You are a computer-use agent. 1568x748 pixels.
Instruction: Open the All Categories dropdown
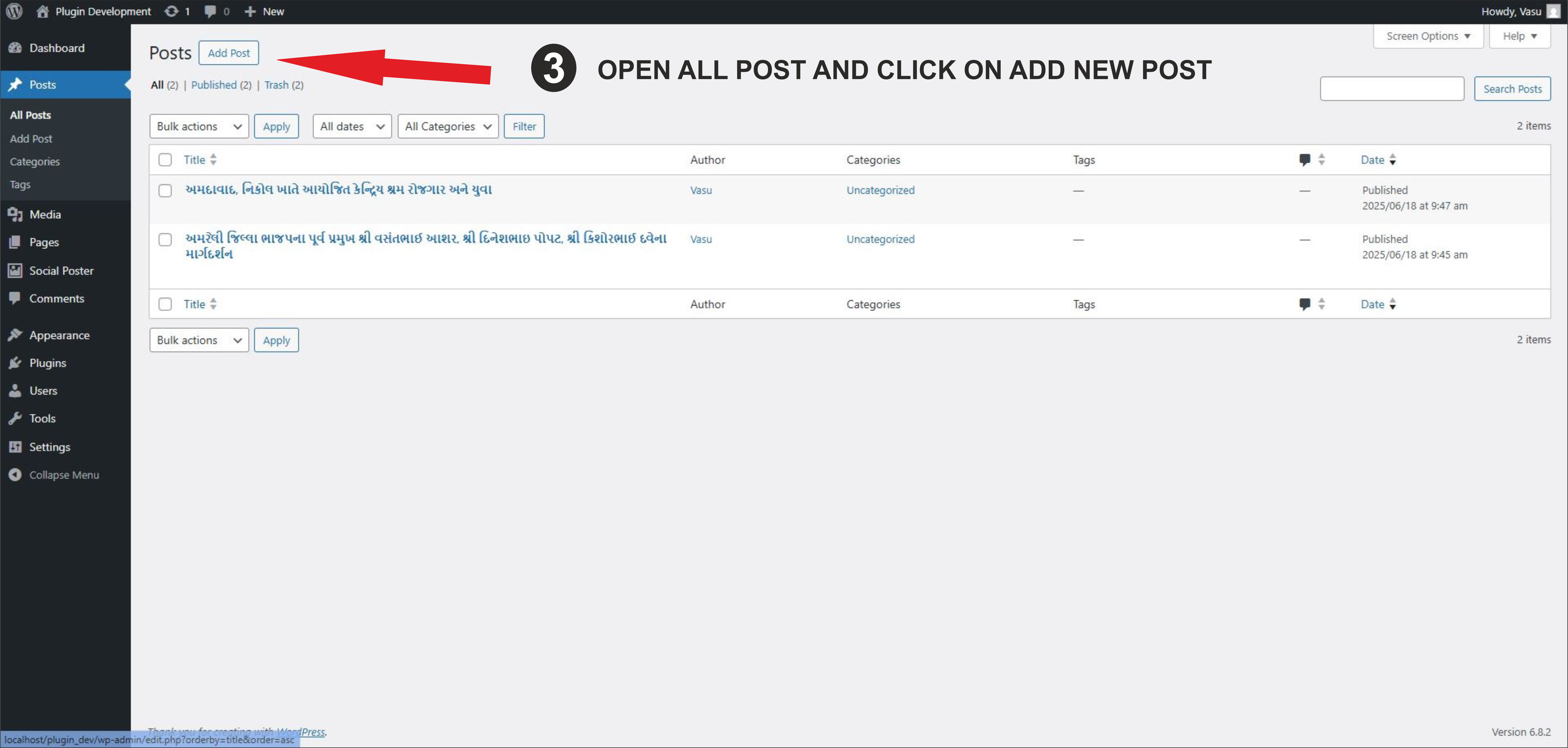point(448,126)
